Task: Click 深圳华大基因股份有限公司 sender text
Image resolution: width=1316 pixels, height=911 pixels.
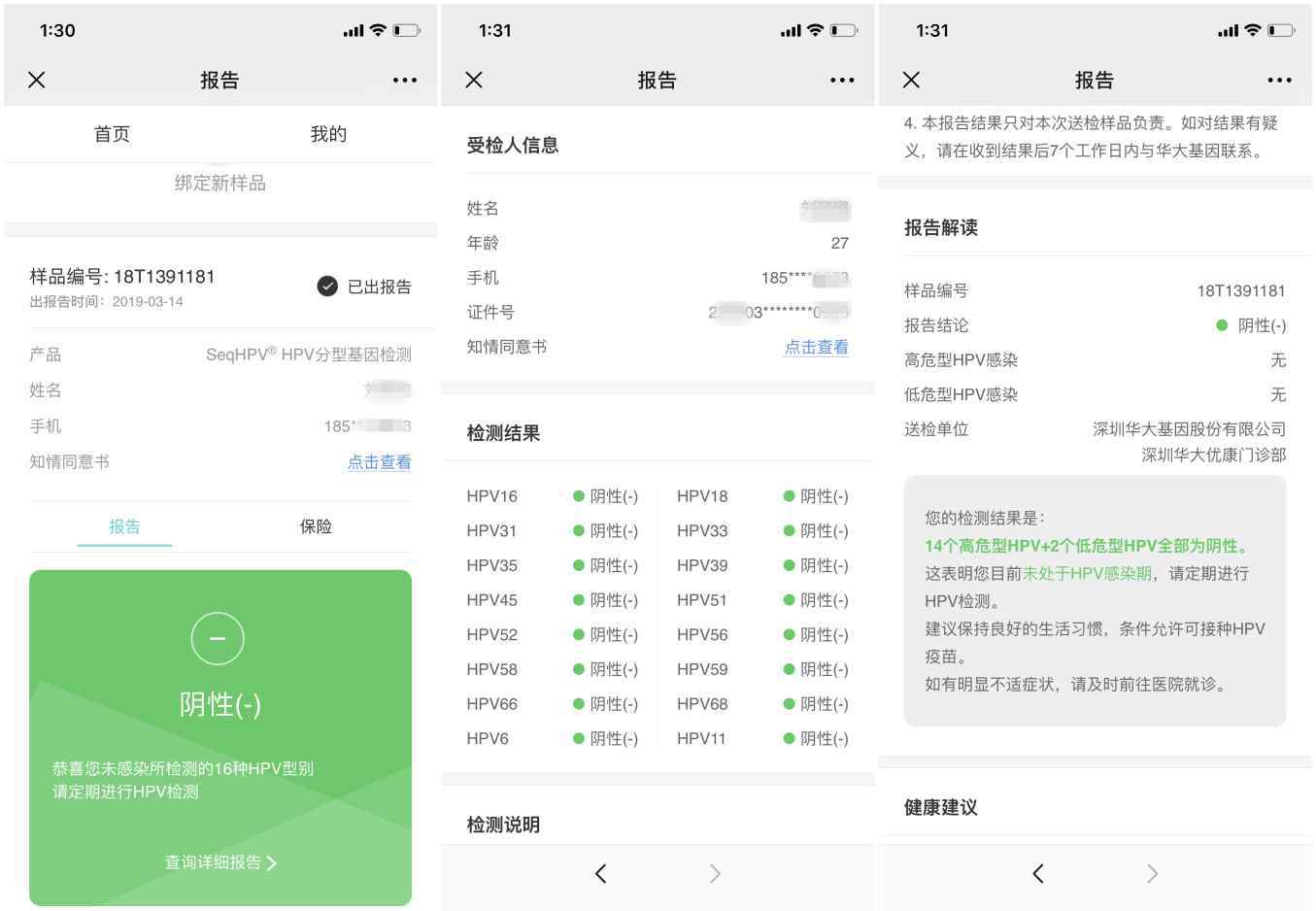Action: (x=1190, y=429)
